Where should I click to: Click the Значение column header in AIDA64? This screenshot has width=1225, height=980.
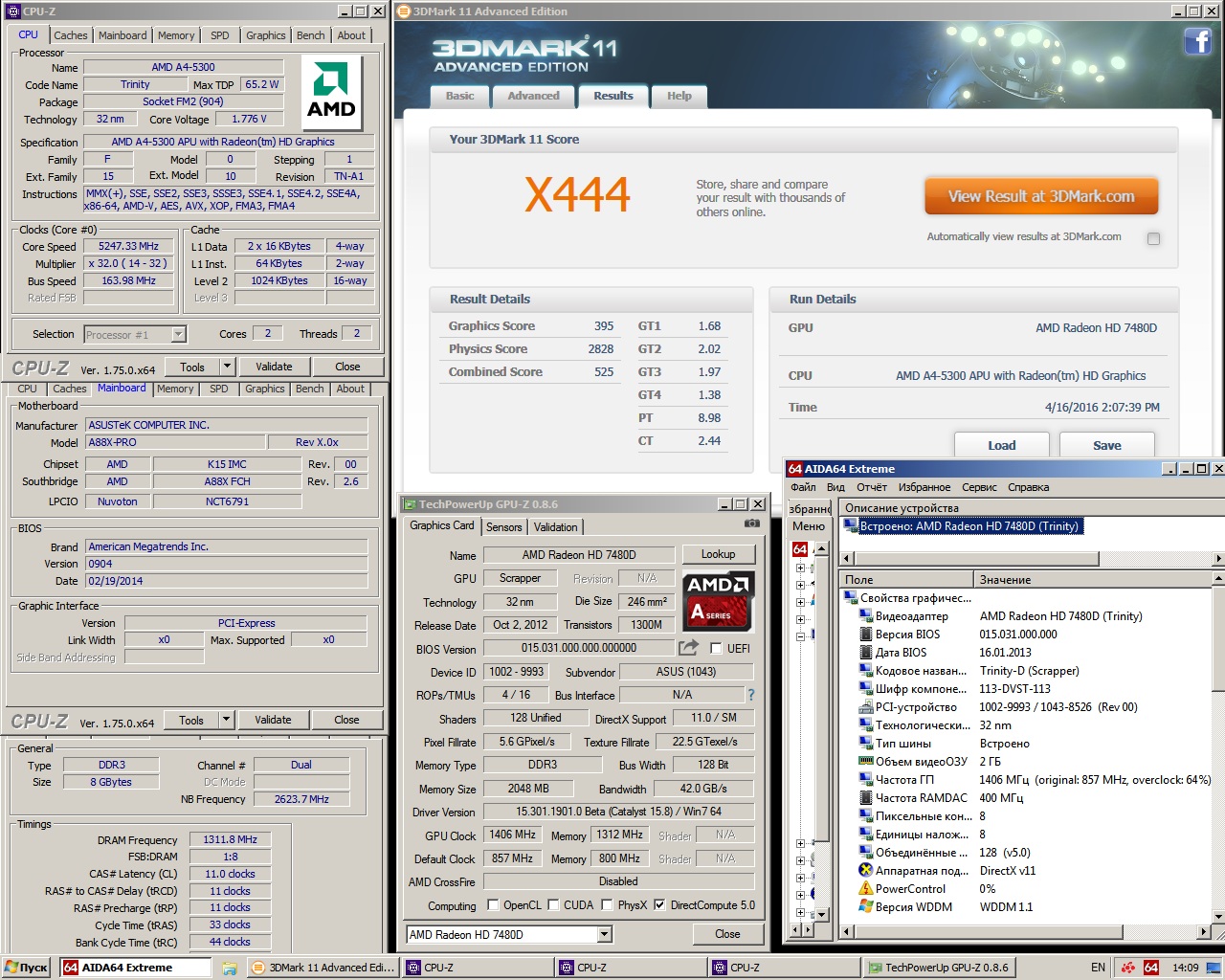tap(1092, 580)
